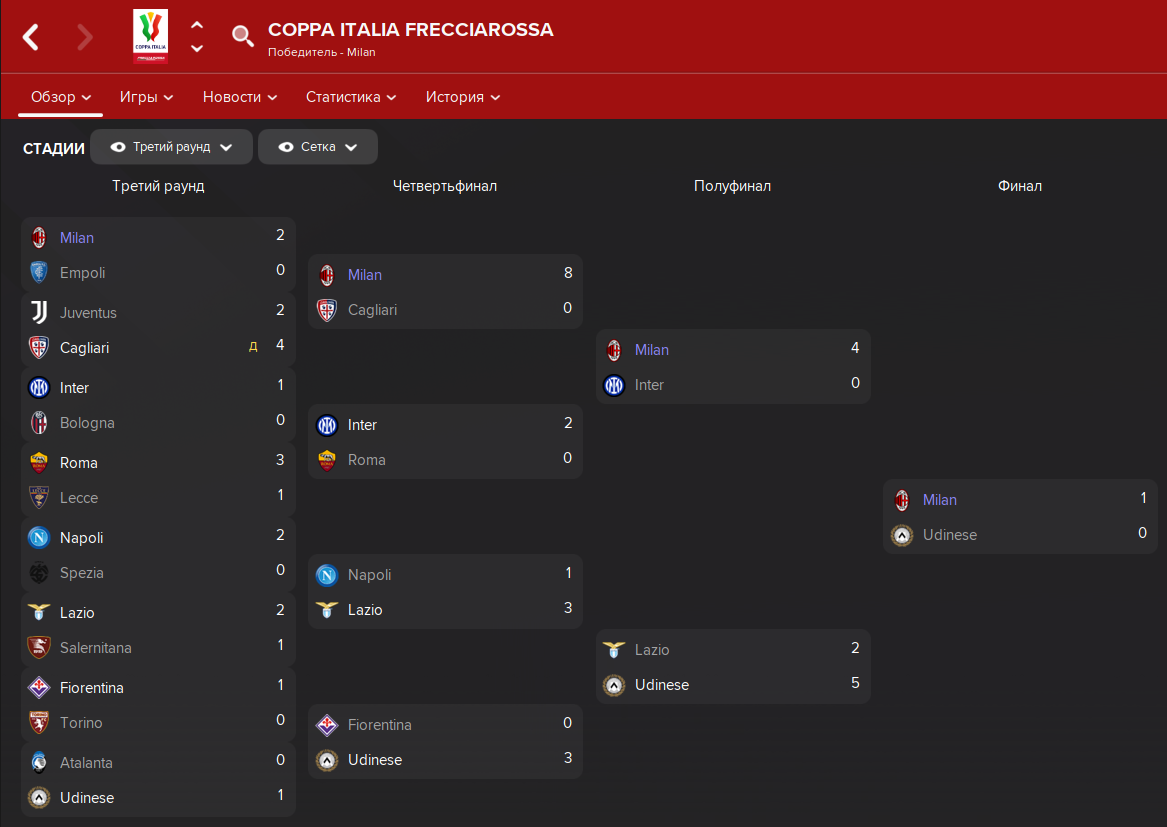Open the Игры tab

coord(146,97)
